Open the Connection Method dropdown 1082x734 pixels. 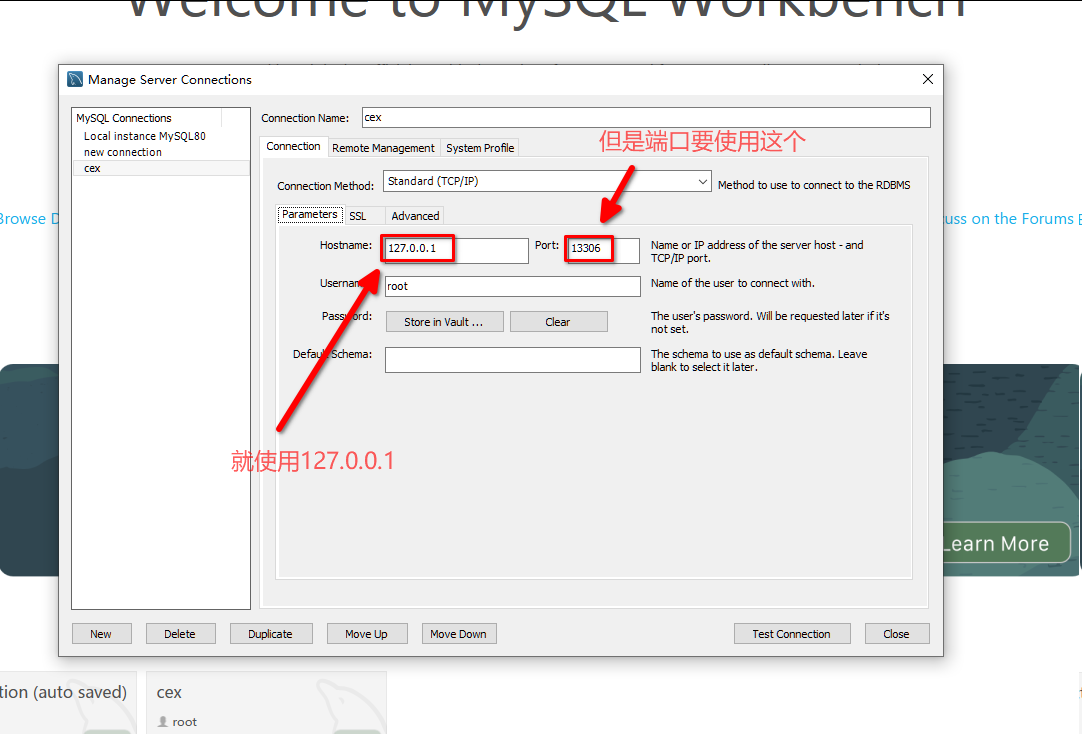click(547, 182)
